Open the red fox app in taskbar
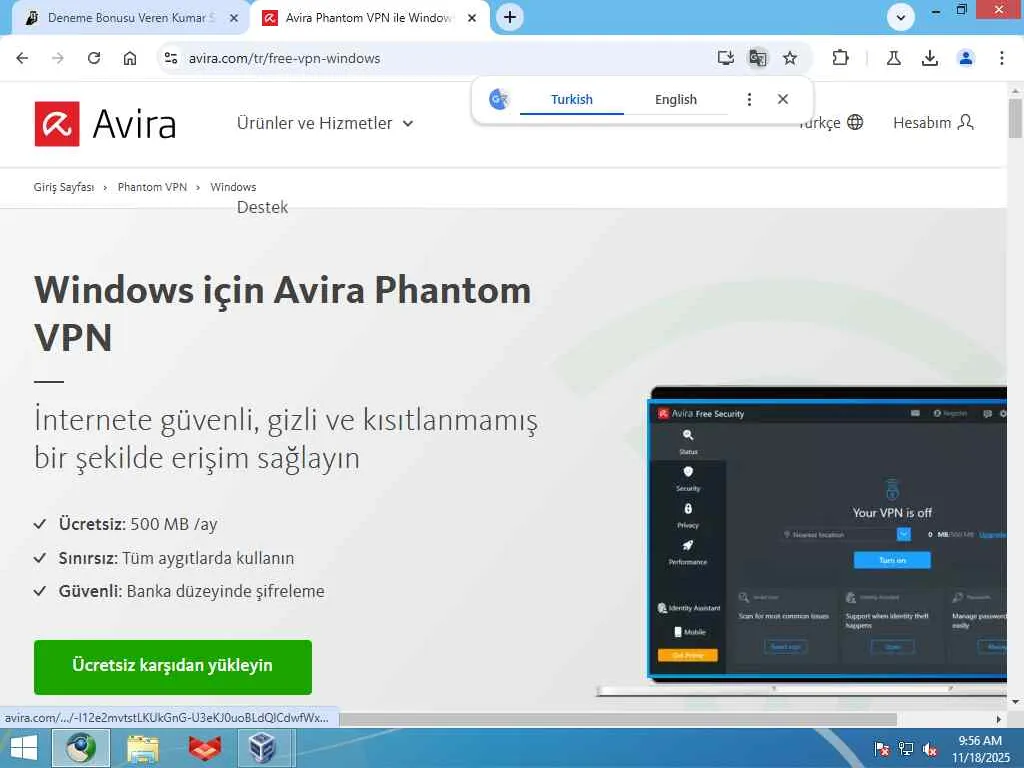 click(205, 748)
